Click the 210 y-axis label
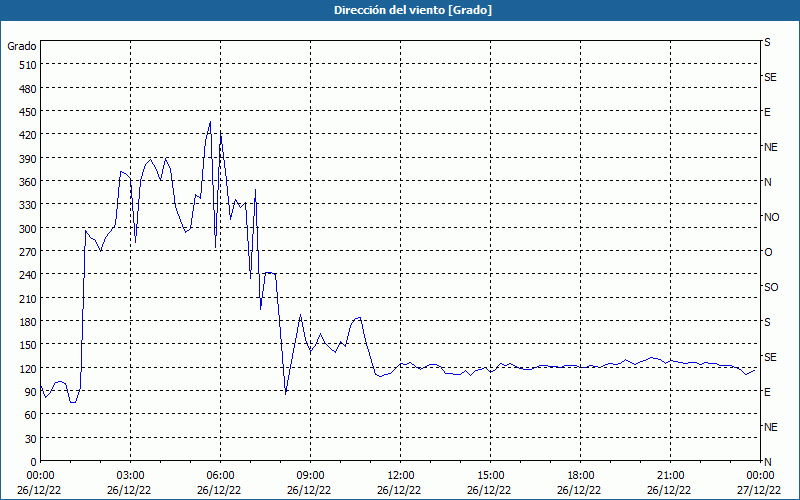 pos(28,298)
